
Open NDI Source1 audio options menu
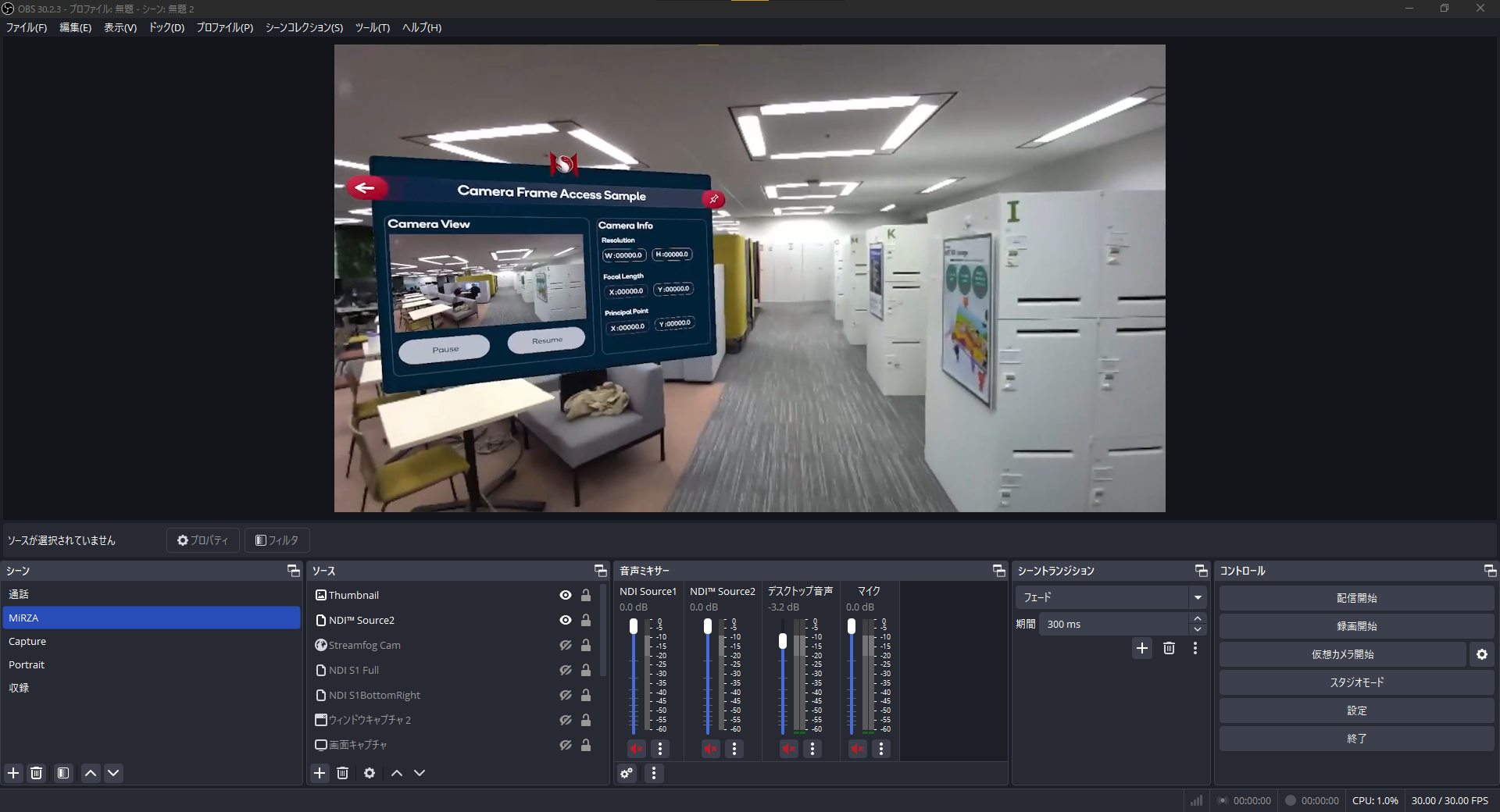point(660,749)
